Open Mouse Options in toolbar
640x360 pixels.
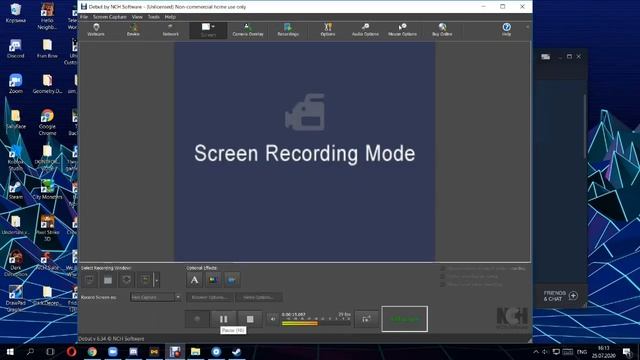[x=402, y=30]
